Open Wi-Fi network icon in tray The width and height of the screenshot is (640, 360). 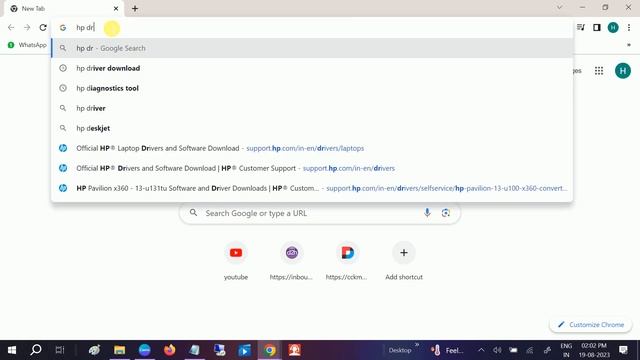point(530,350)
